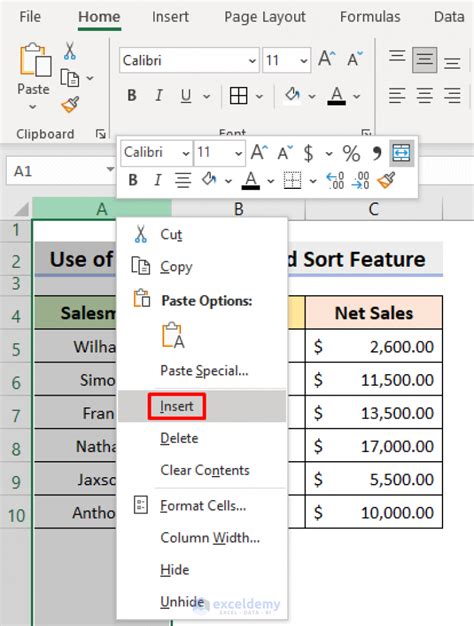Apply Percent Style in mini toolbar
The image size is (474, 626).
[351, 153]
